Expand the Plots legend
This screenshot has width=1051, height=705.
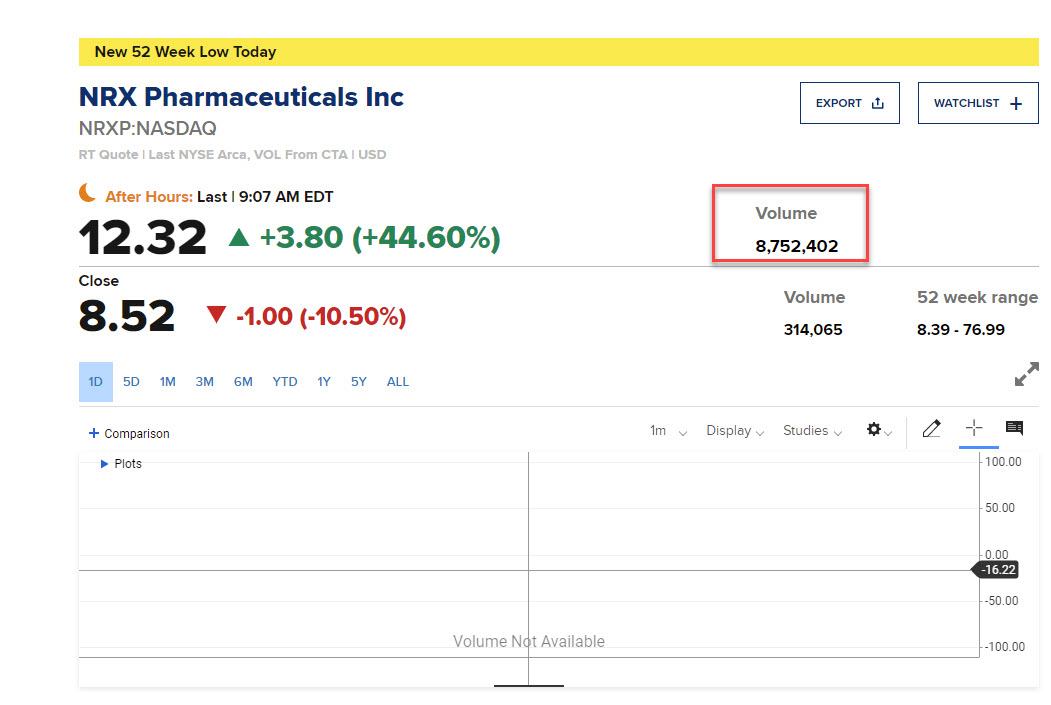105,464
